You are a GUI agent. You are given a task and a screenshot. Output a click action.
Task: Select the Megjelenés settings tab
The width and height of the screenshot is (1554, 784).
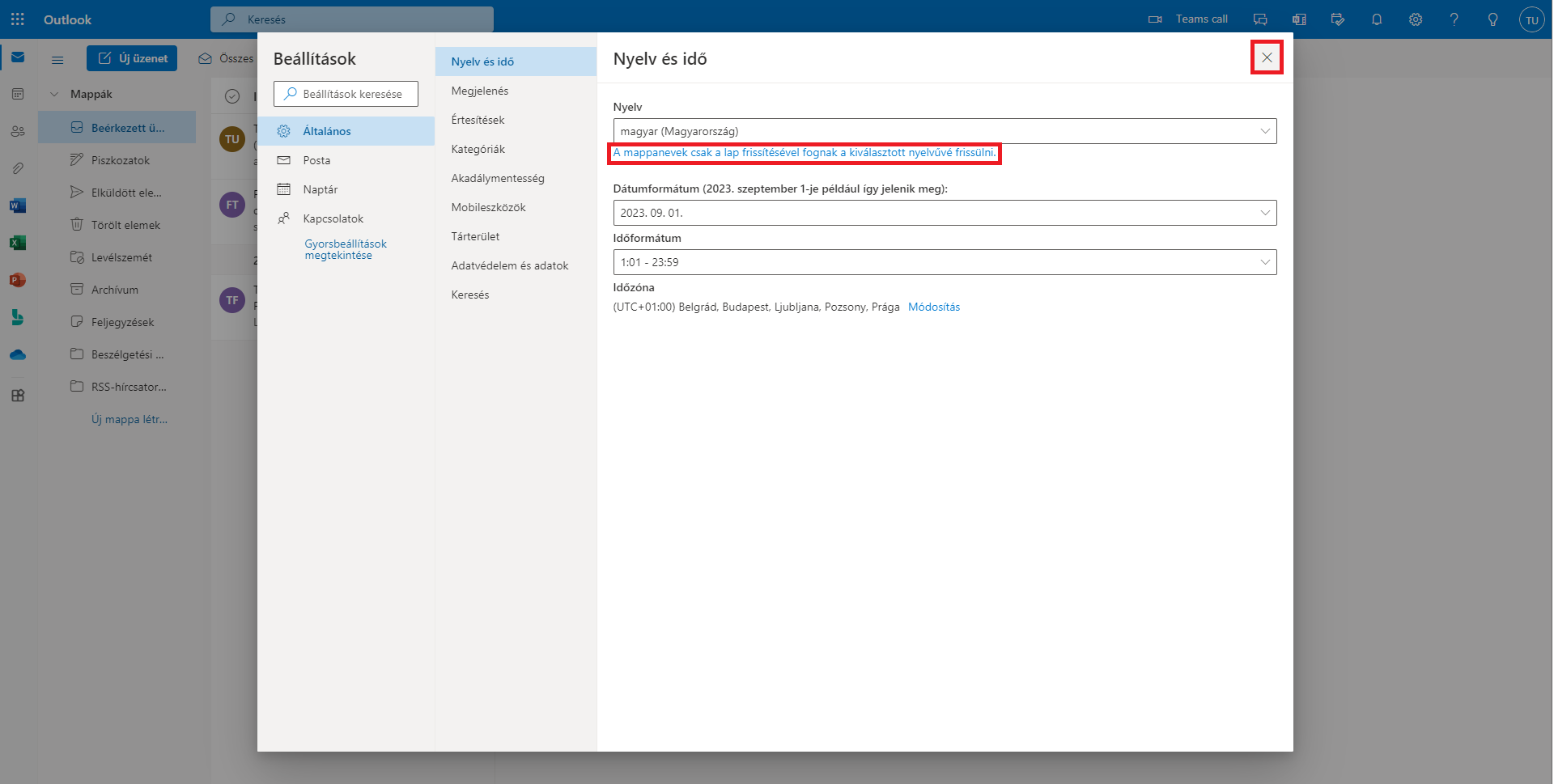point(480,91)
